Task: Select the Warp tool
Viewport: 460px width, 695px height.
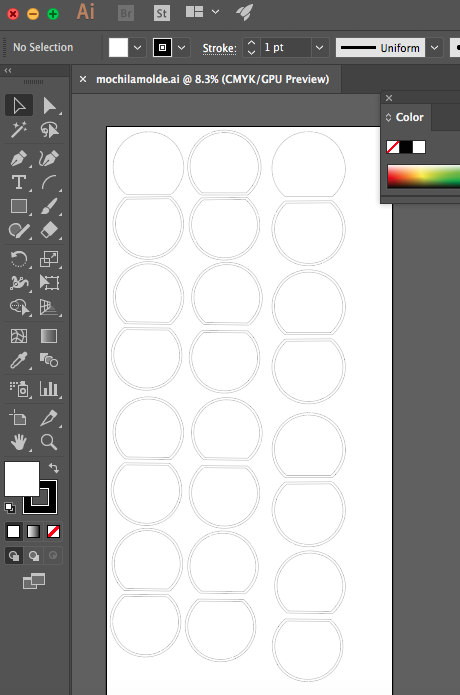Action: (x=19, y=283)
